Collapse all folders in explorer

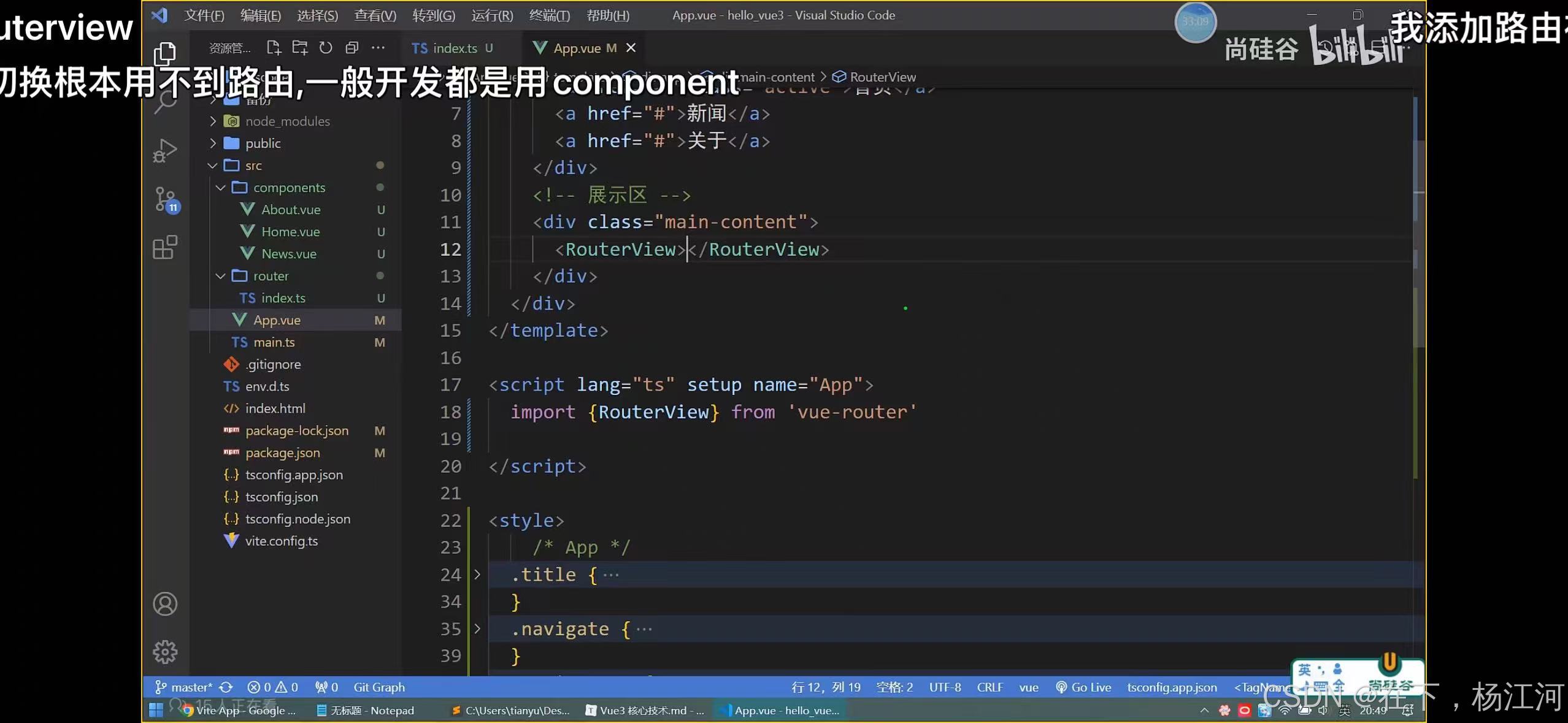(x=352, y=48)
